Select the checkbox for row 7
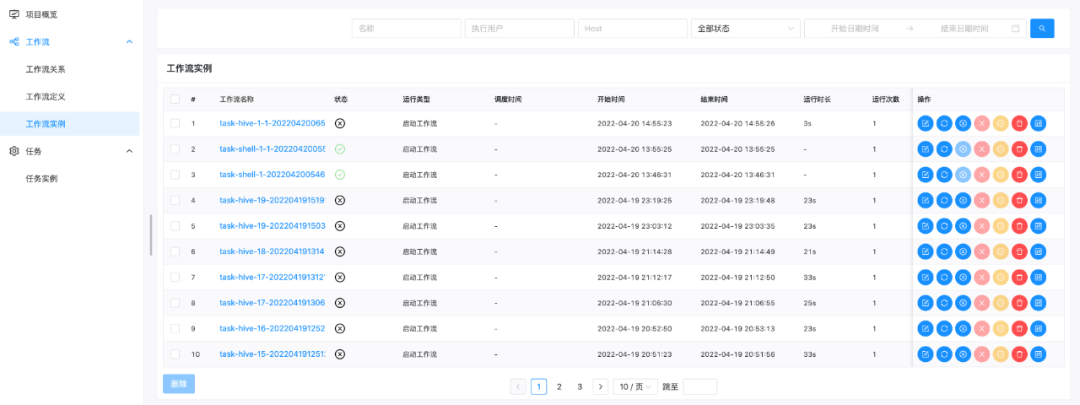The height and width of the screenshot is (405, 1080). [175, 277]
